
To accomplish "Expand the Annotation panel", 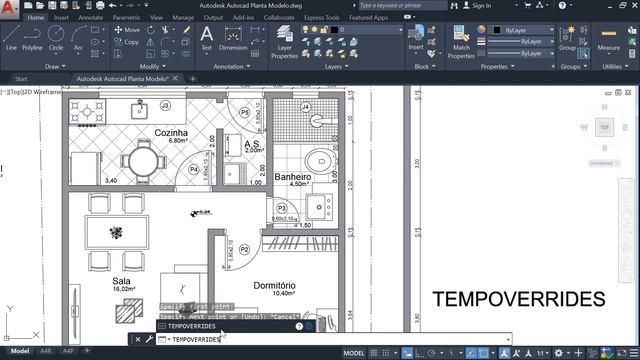I will [x=231, y=67].
